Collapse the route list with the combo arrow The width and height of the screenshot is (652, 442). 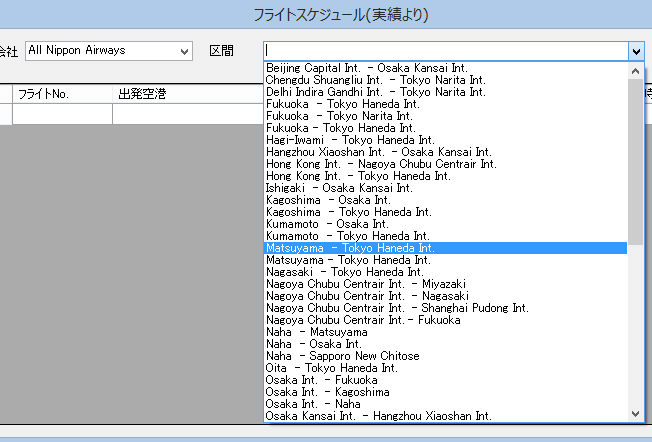tap(636, 51)
